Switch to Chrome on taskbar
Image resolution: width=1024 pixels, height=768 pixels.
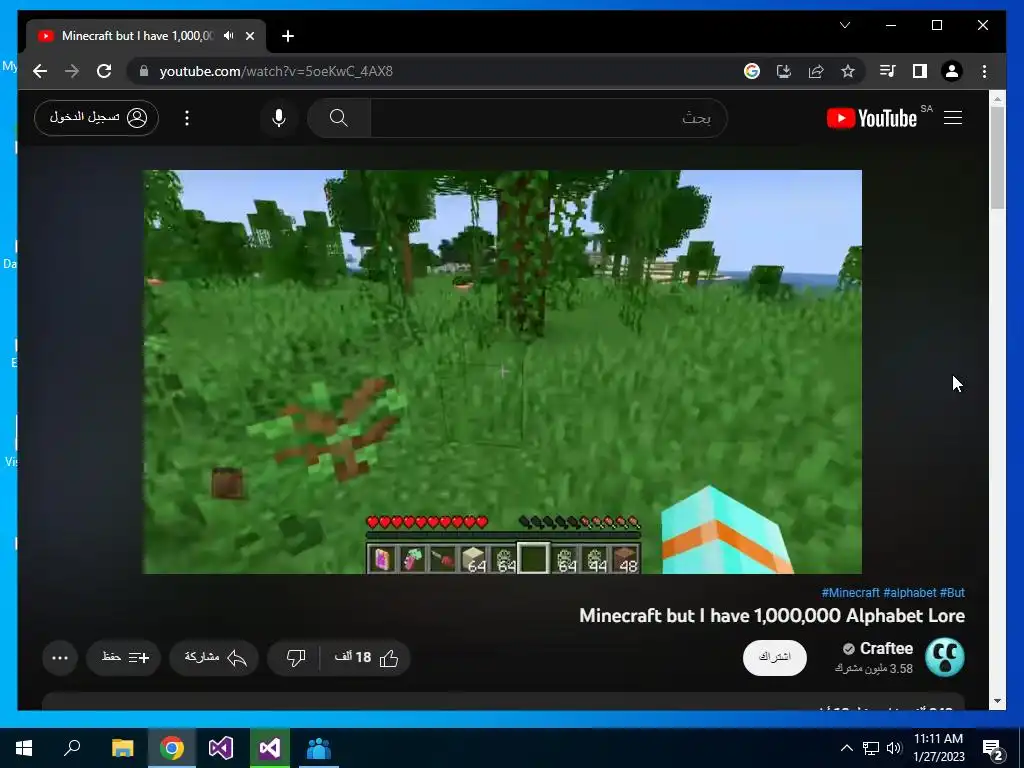click(172, 748)
